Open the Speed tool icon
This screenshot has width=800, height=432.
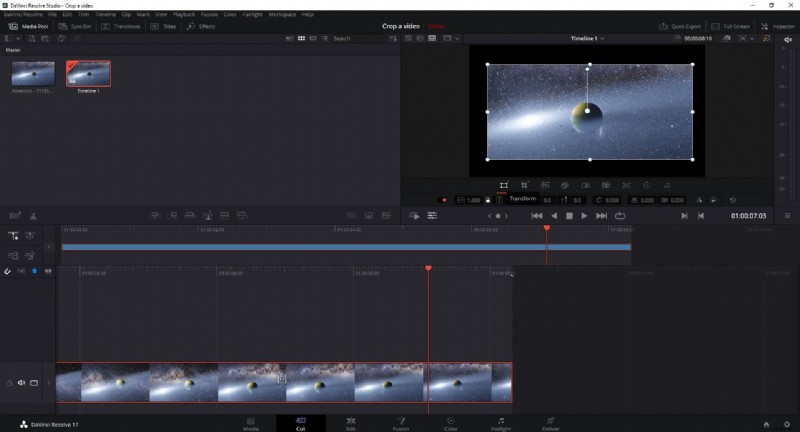pos(585,185)
